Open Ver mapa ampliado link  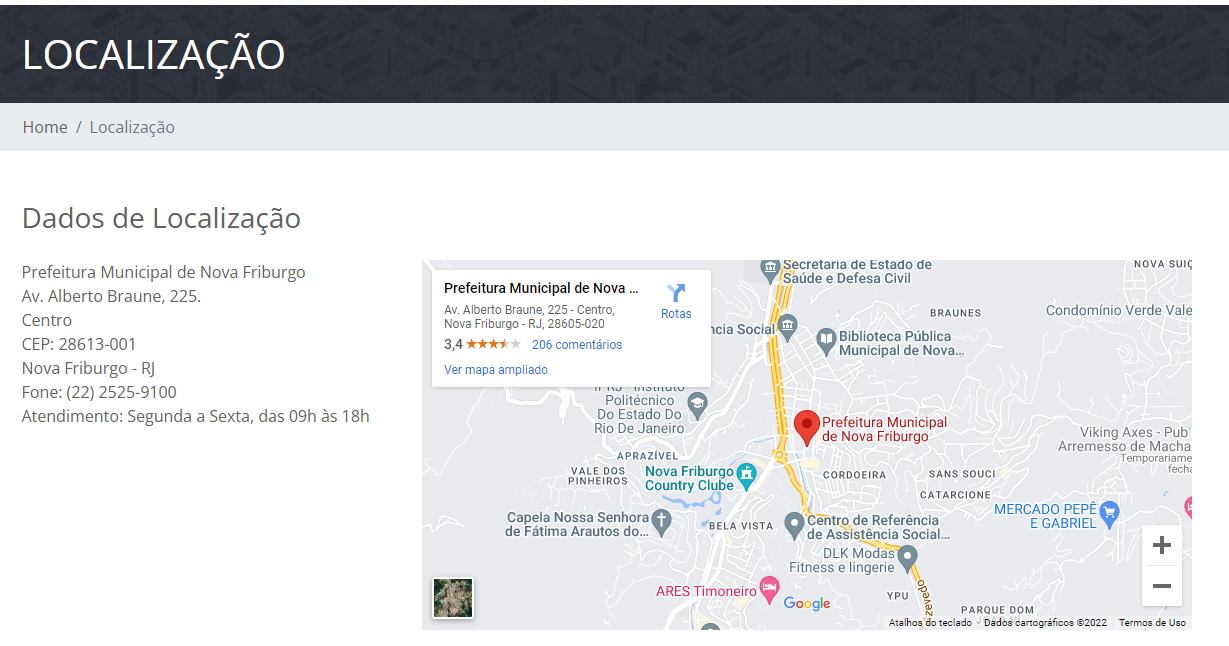click(495, 370)
